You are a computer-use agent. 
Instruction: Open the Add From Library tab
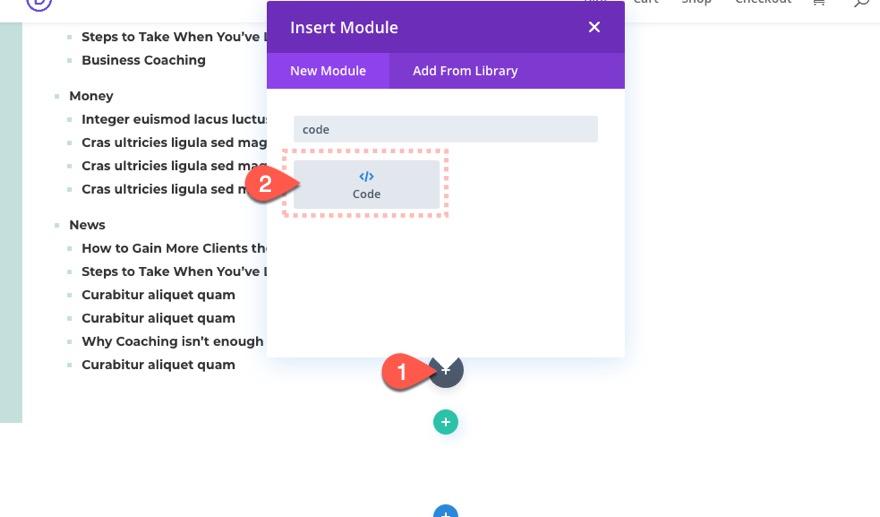point(465,71)
